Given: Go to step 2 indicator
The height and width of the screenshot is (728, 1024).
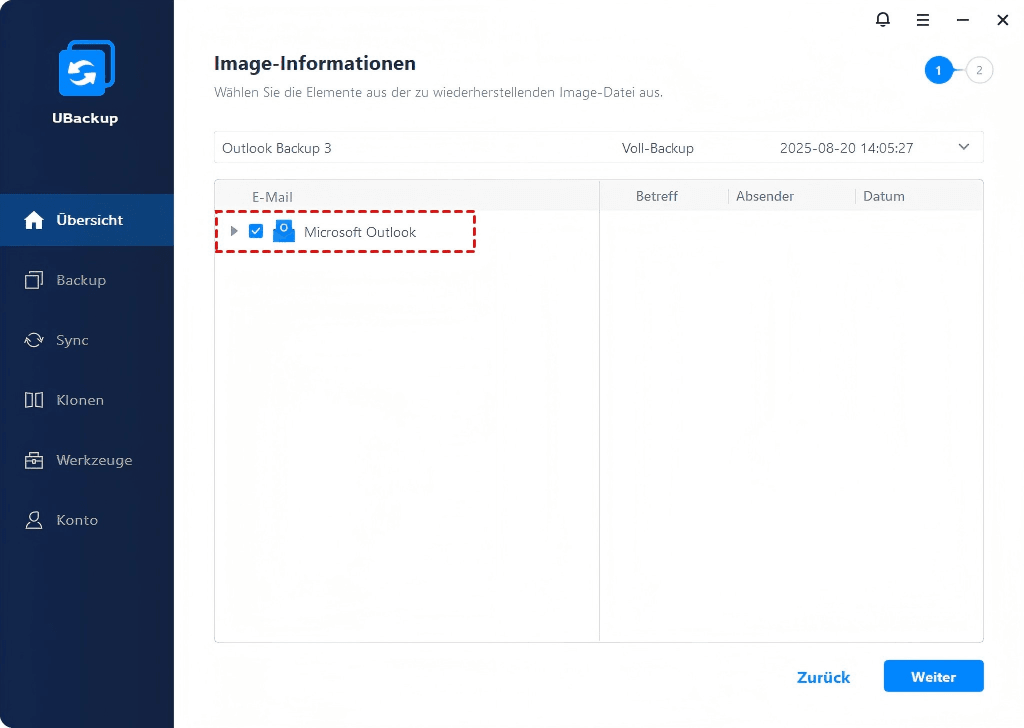Looking at the screenshot, I should [x=979, y=70].
